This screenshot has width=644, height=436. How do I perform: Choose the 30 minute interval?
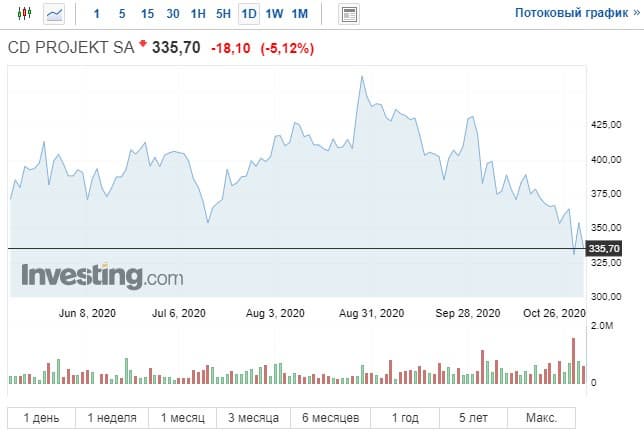click(x=173, y=14)
